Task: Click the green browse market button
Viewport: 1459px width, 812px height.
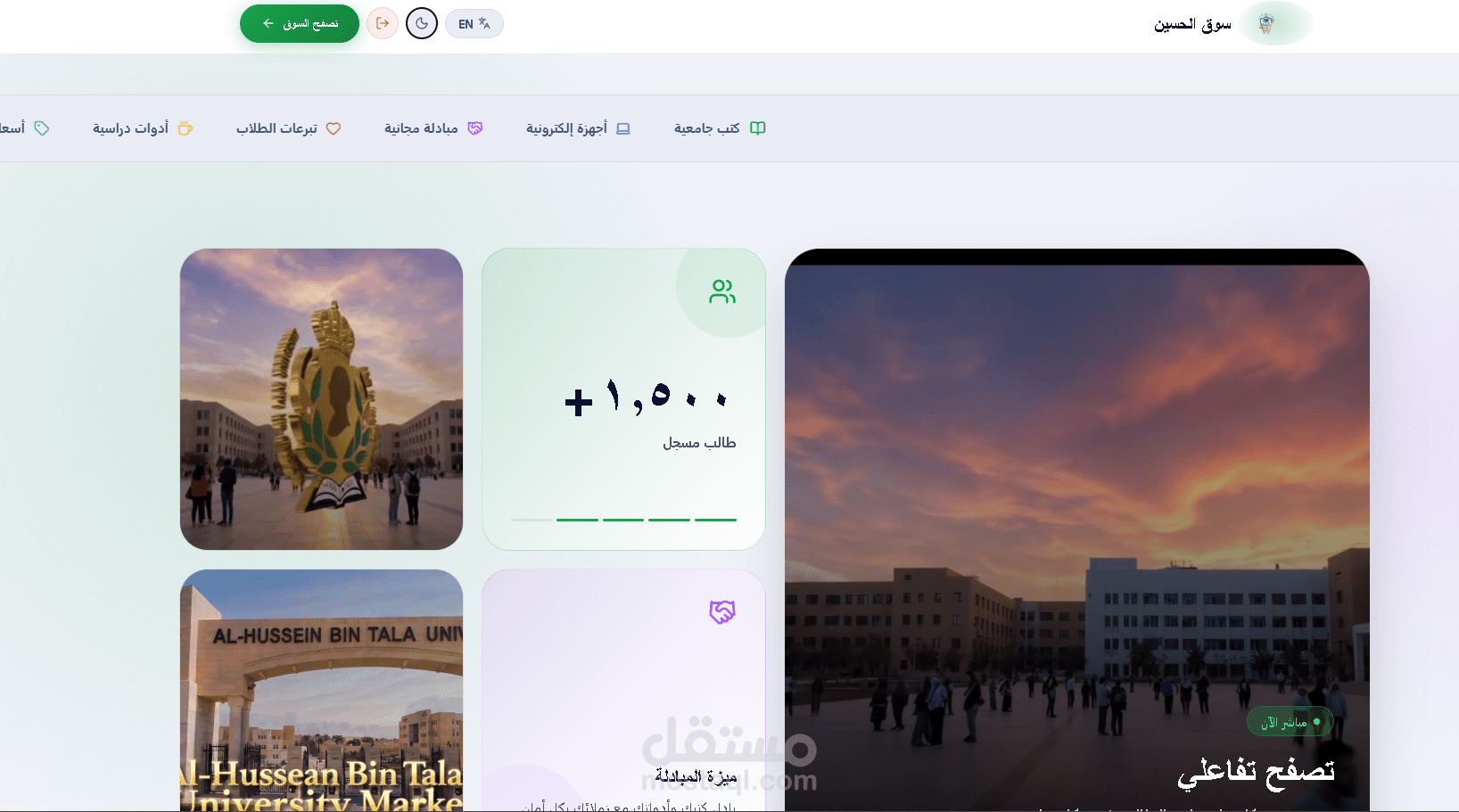Action: point(299,24)
